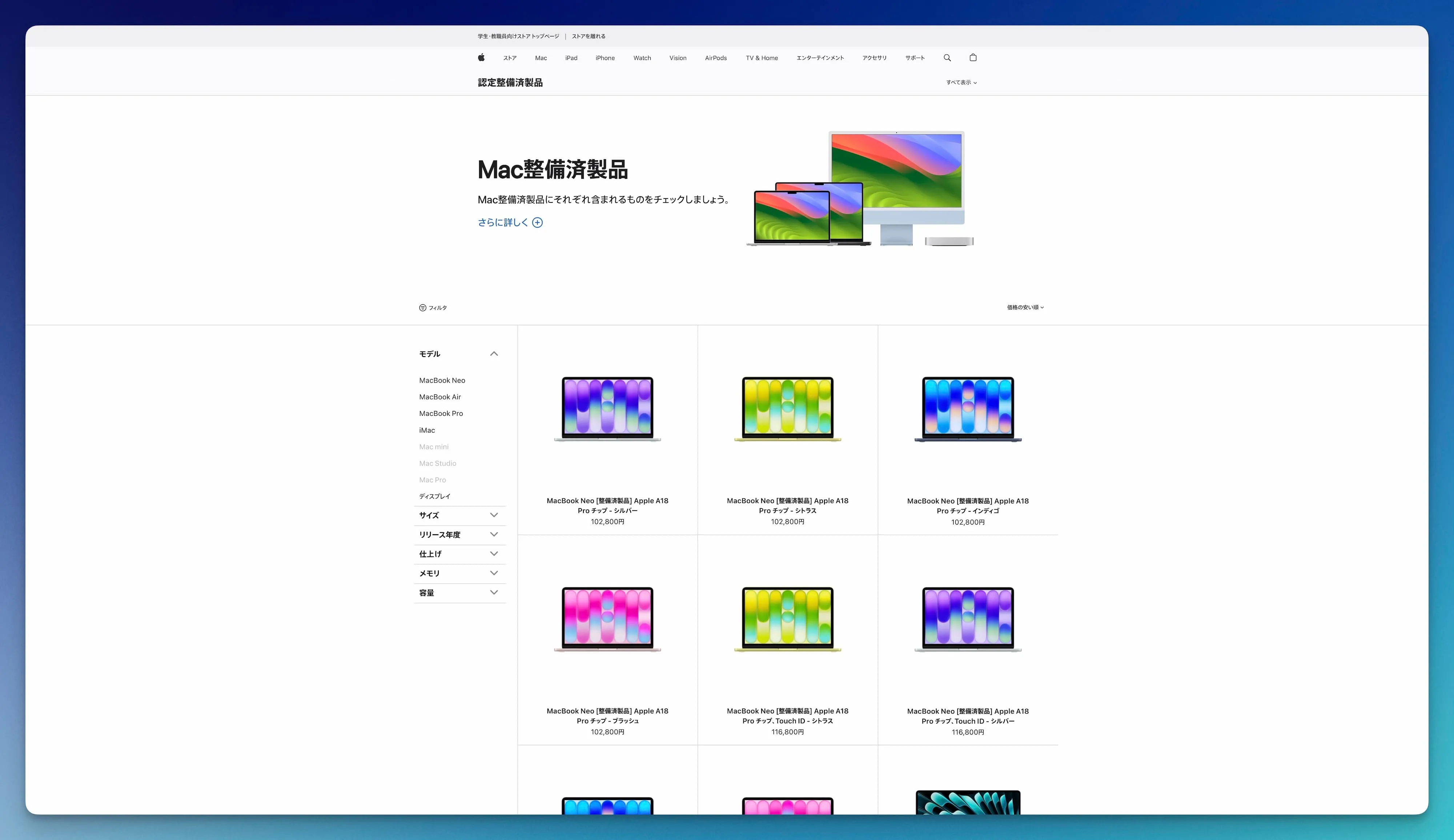1454x840 pixels.
Task: Filter by MacBook Neo model
Action: click(x=442, y=380)
